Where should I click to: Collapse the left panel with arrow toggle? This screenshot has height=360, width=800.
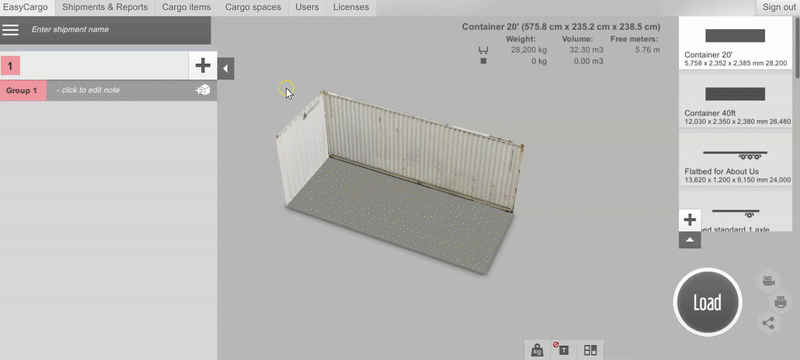click(x=226, y=68)
